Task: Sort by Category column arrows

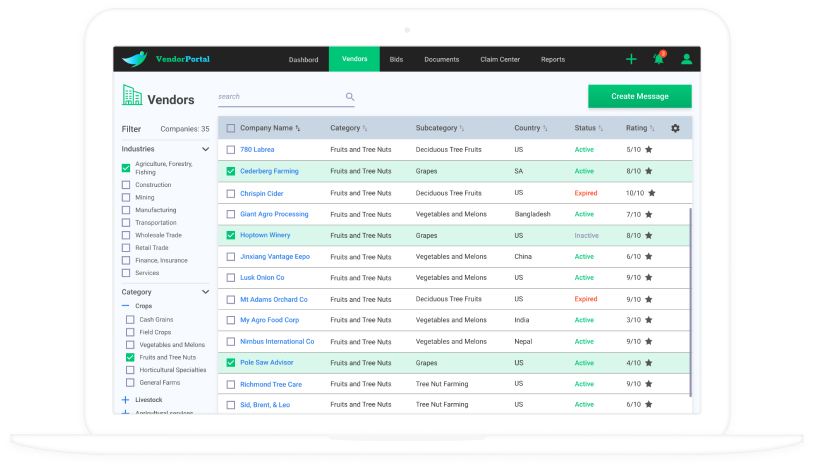Action: pyautogui.click(x=364, y=128)
